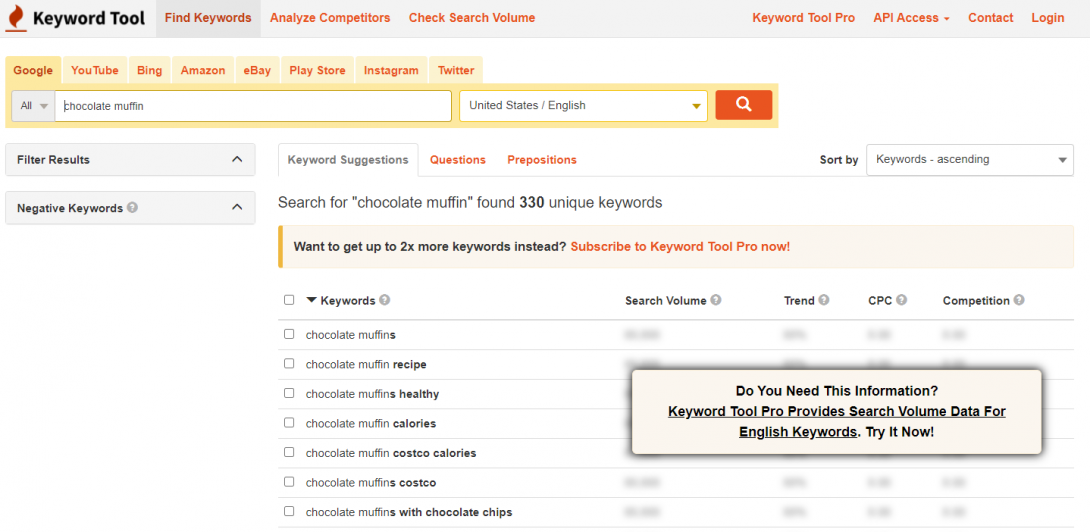Check the box for 'chocolate muffin recipe'
Image resolution: width=1090 pixels, height=532 pixels.
(x=289, y=364)
